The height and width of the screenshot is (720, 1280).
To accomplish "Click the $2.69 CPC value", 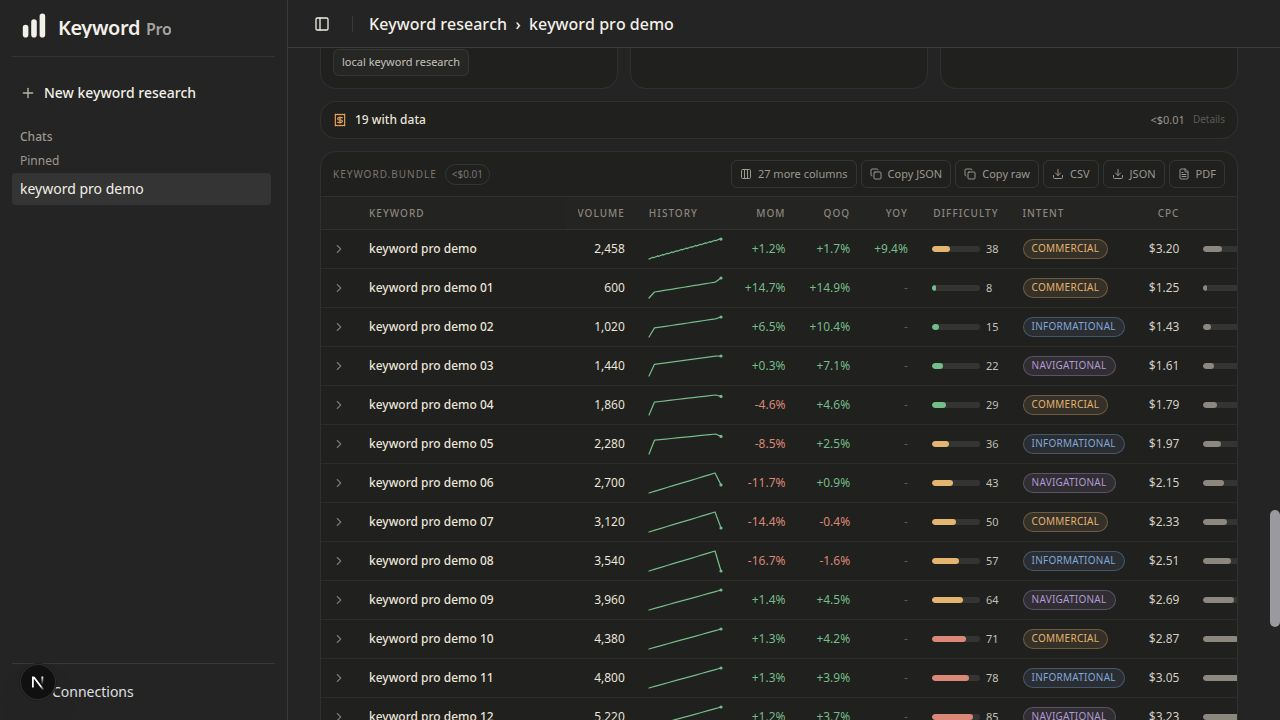I will pyautogui.click(x=1164, y=600).
